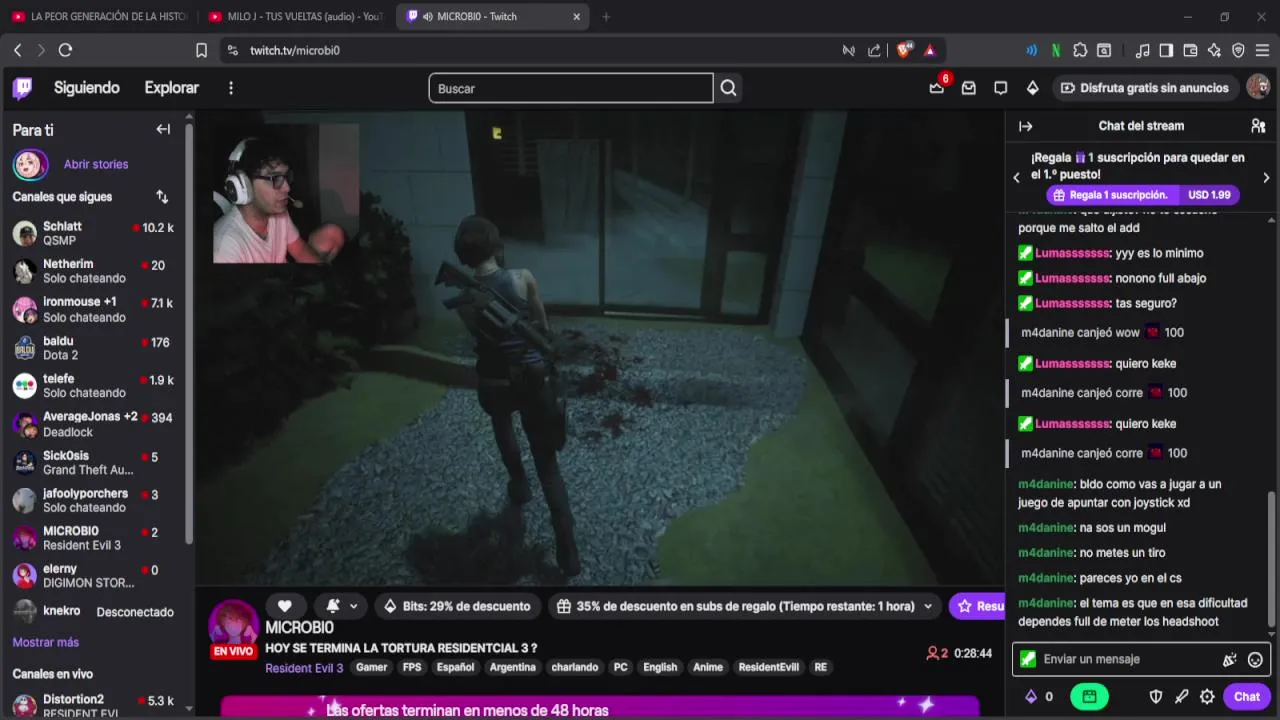Open Resident Evil 3 category link

click(304, 668)
